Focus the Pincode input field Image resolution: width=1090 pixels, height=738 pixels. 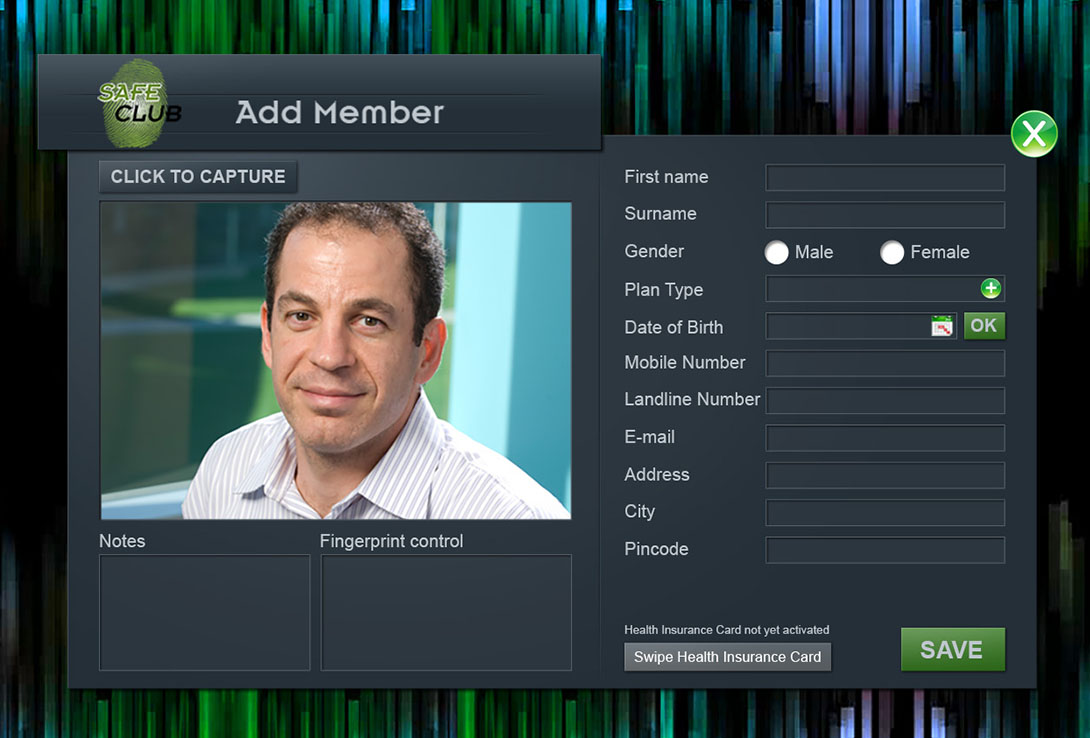click(885, 550)
